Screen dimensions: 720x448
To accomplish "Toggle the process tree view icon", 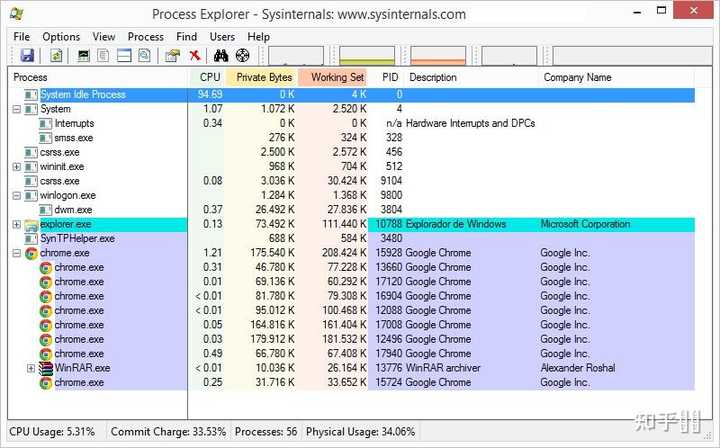I will (103, 56).
